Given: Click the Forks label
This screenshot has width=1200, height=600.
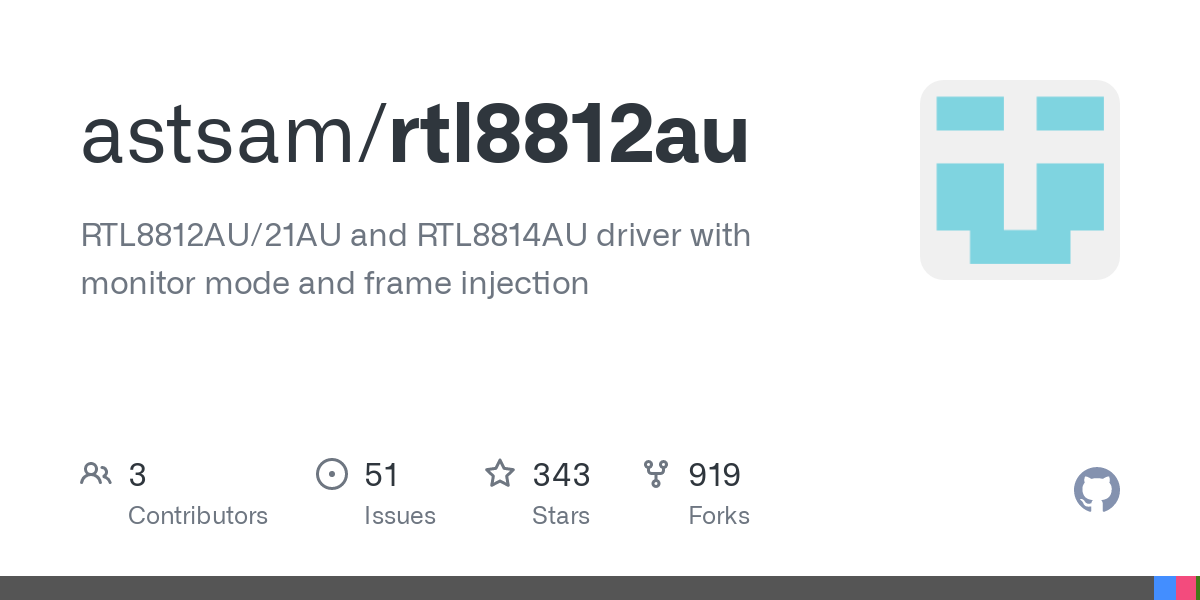Looking at the screenshot, I should pos(719,516).
